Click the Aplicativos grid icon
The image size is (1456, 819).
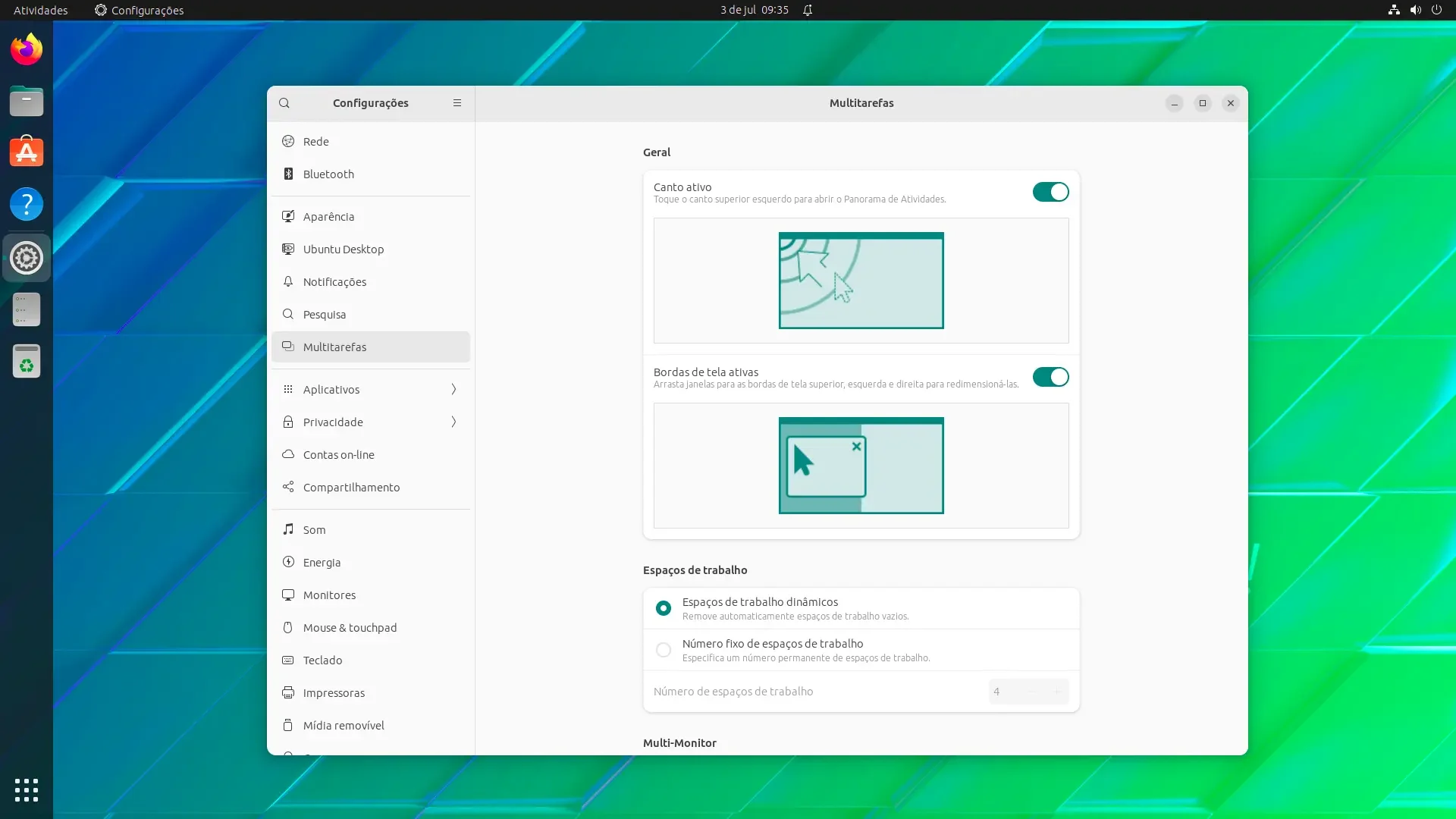(288, 389)
